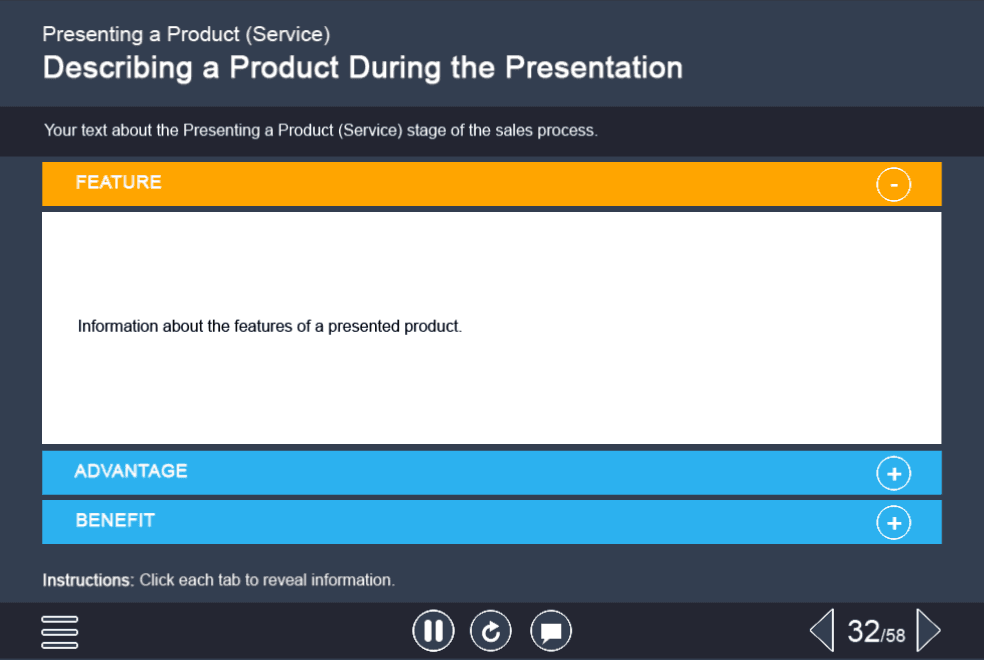Collapse FEATURE using the minus icon
The image size is (984, 660).
tap(894, 184)
